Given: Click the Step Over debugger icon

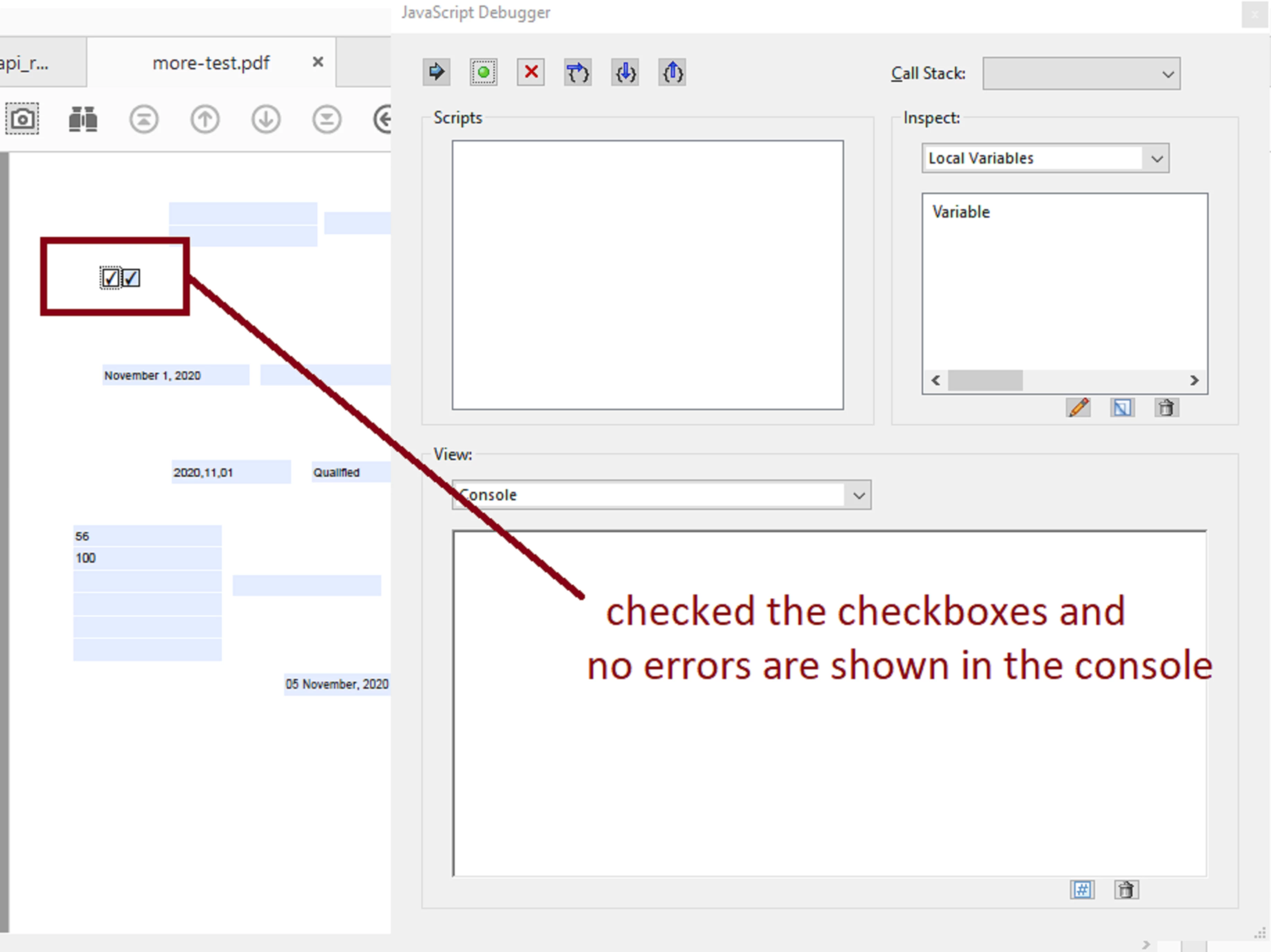Looking at the screenshot, I should pyautogui.click(x=578, y=72).
